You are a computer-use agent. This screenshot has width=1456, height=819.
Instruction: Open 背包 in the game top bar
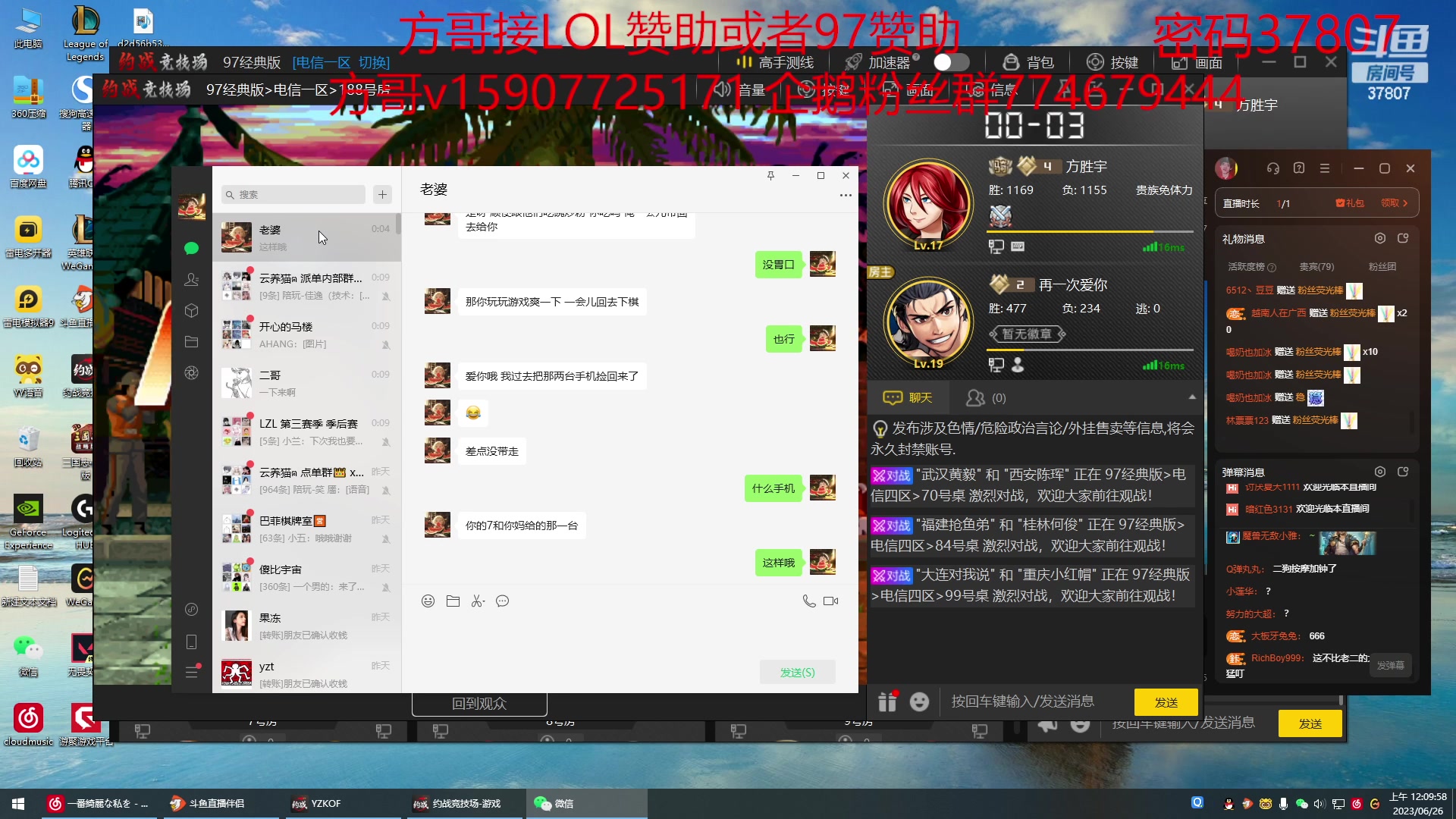point(1028,62)
